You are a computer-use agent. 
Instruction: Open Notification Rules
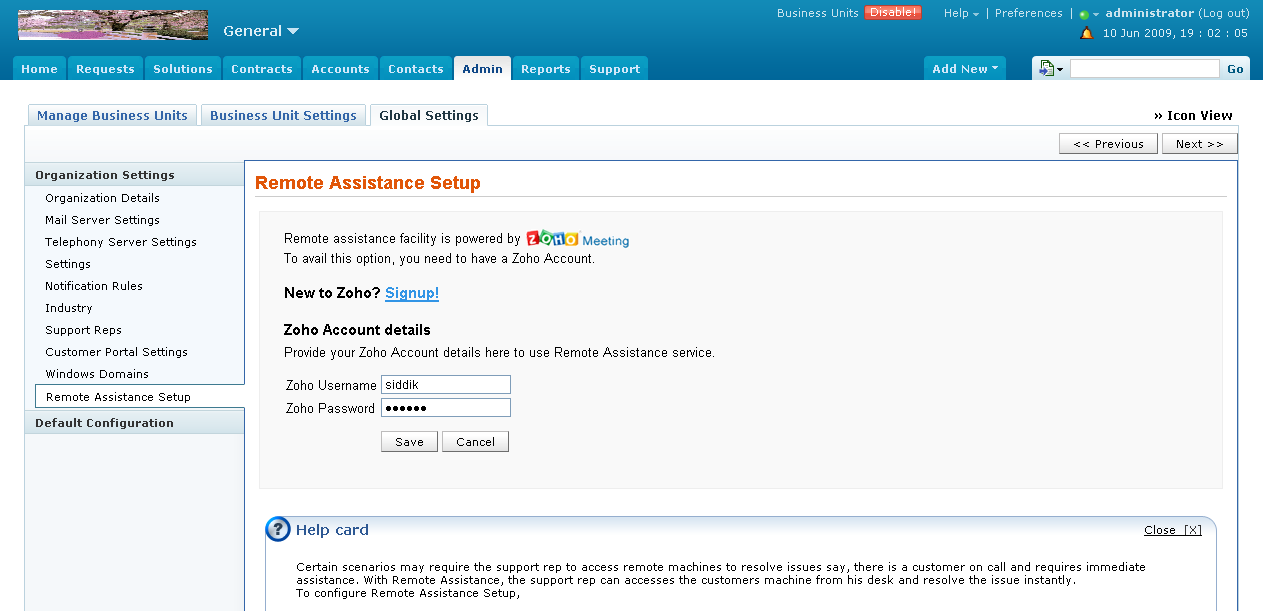pyautogui.click(x=94, y=286)
